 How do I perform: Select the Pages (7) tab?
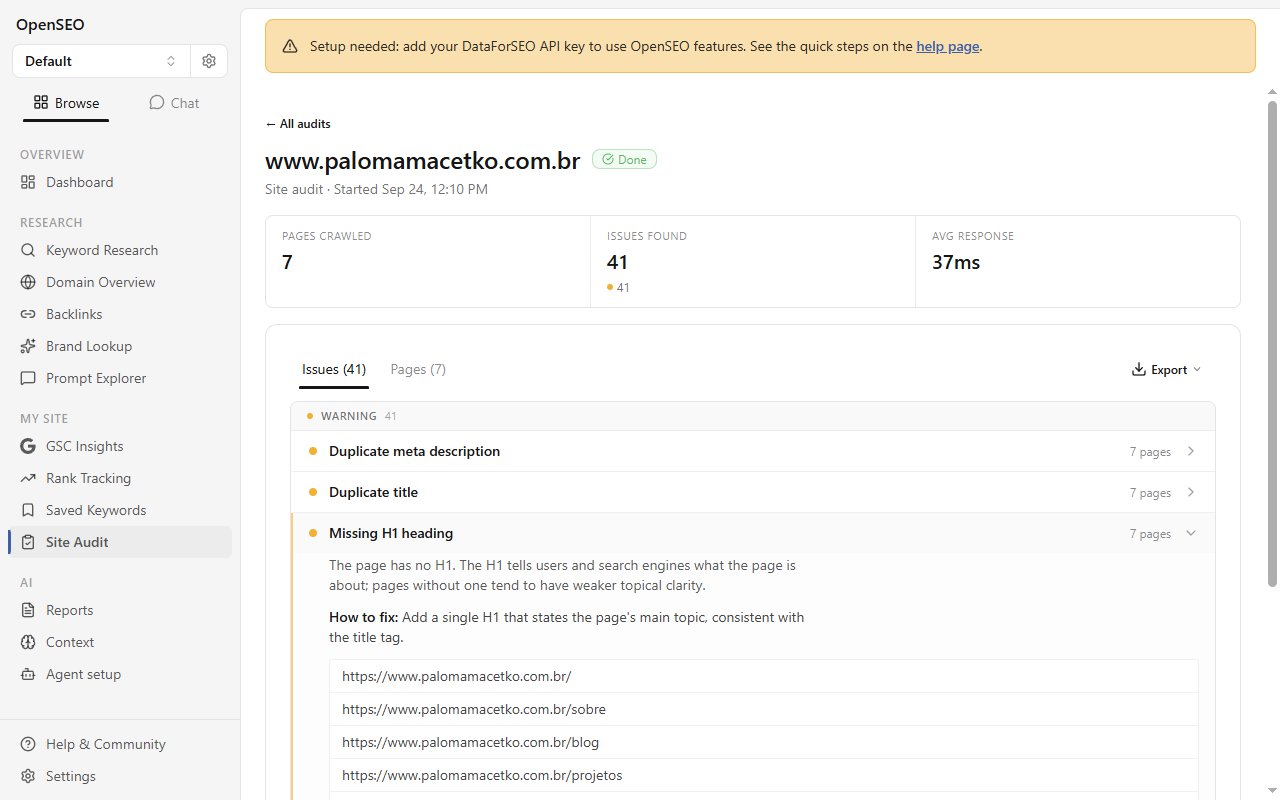point(418,369)
